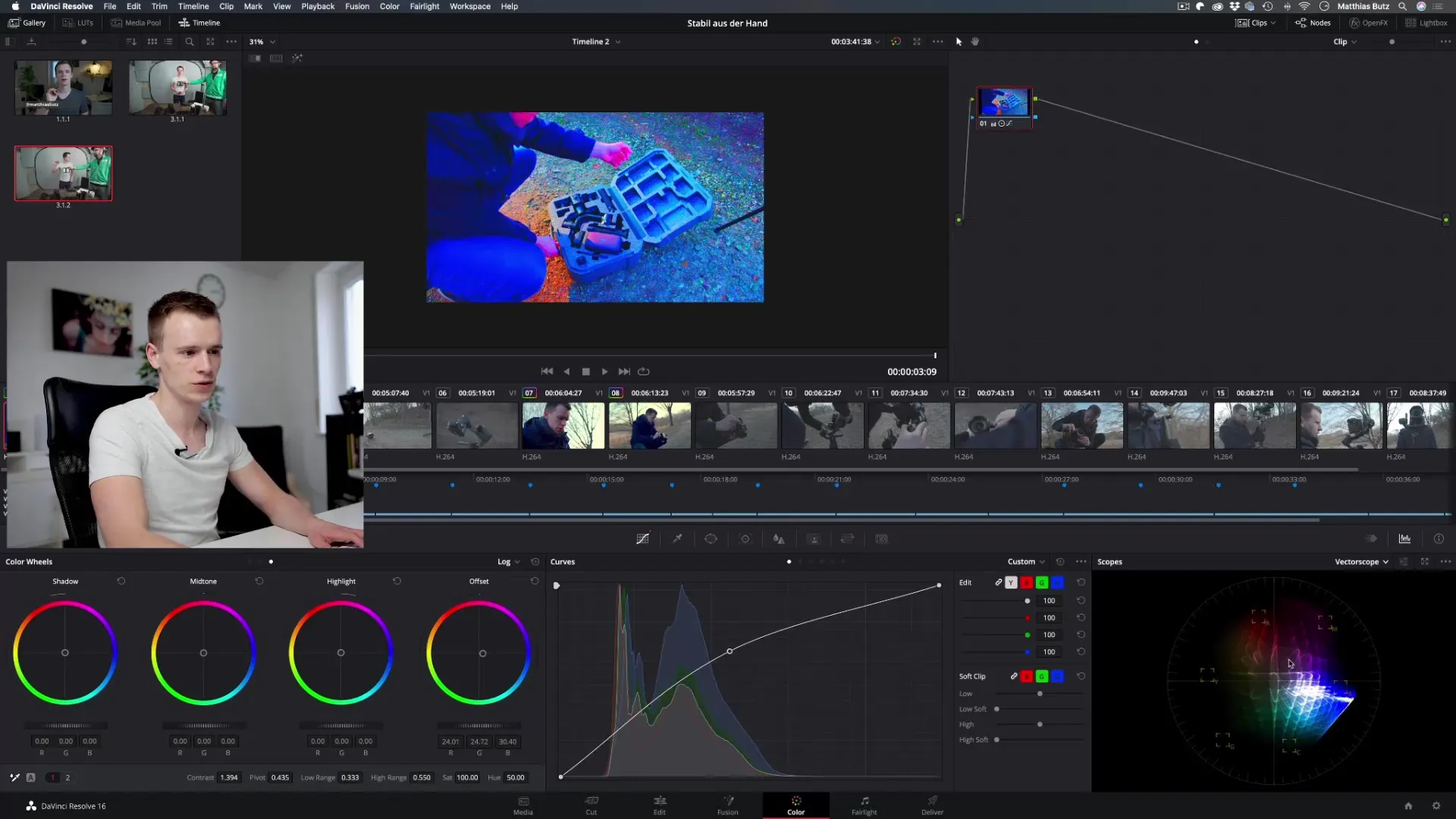Jump to last frame in viewer
Screen dimensions: 1456x819
click(624, 372)
